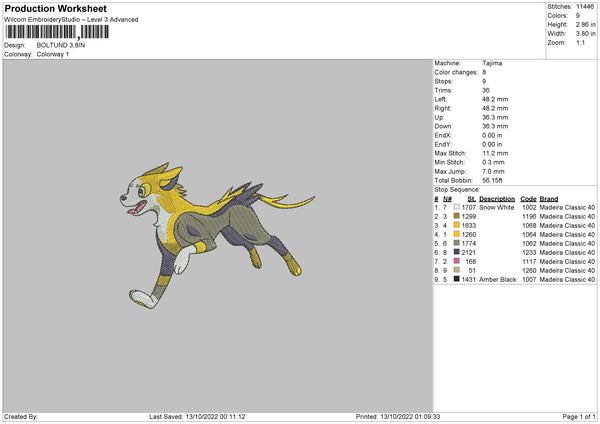Viewport: 600px width, 424px height.
Task: Click the Amber Black color swatch
Action: tap(456, 279)
